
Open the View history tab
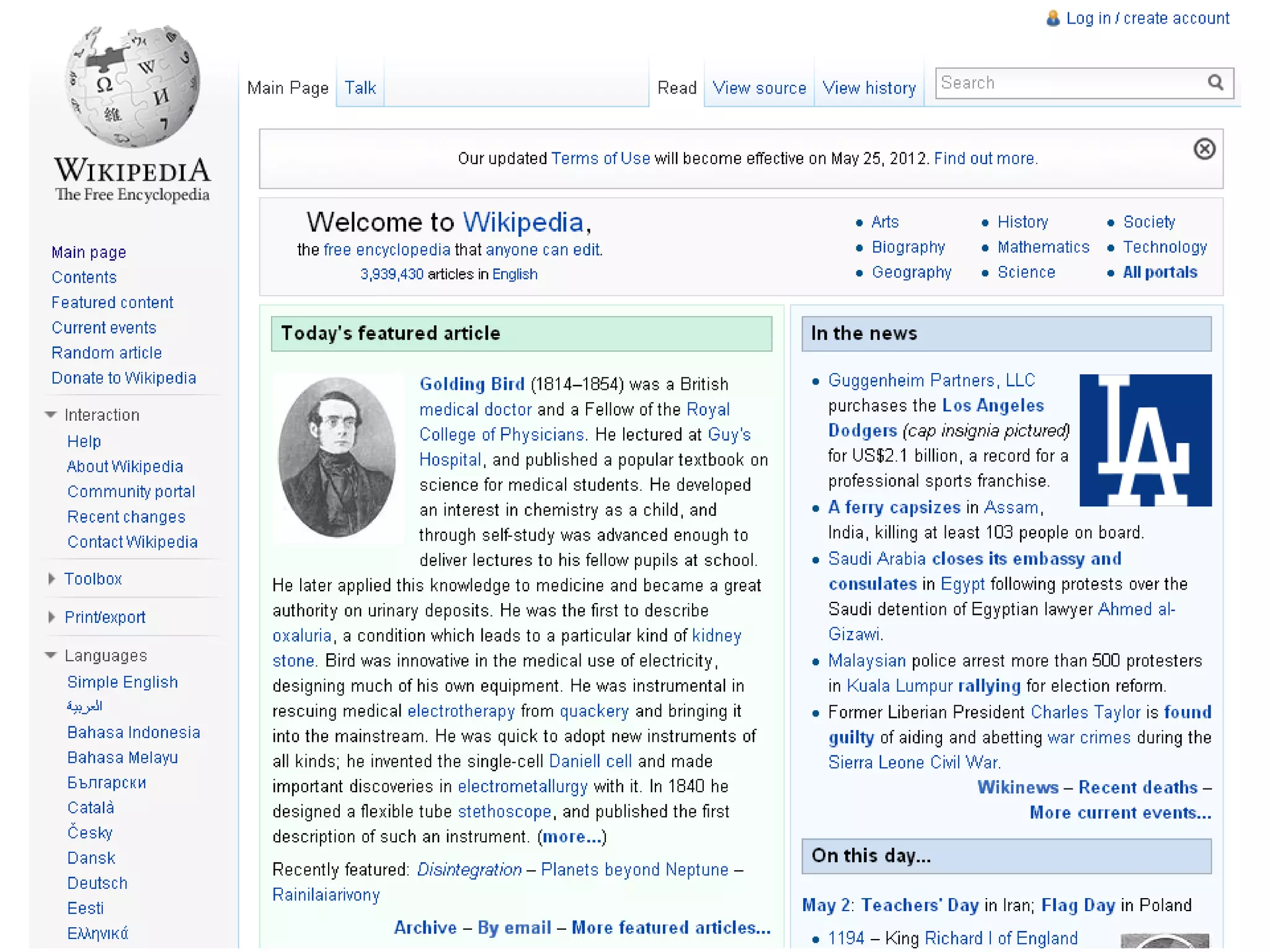[x=869, y=88]
